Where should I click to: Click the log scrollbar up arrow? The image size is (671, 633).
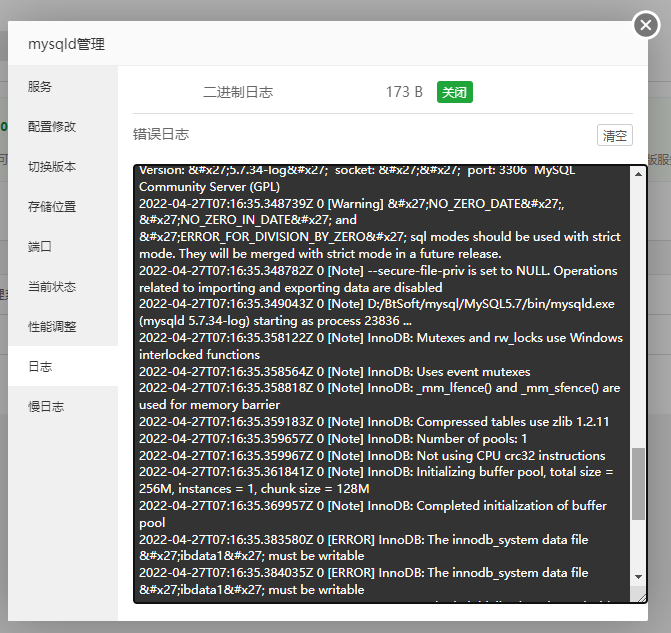(x=638, y=174)
